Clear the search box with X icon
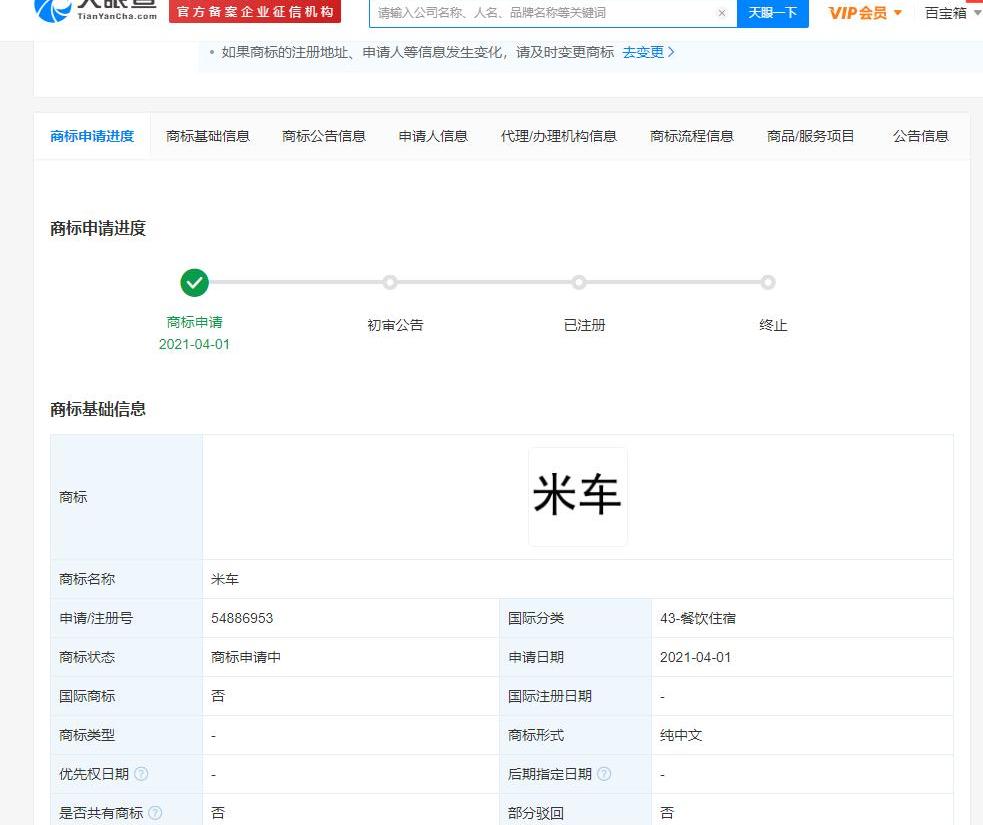Screen dimensions: 983x825 coord(722,13)
